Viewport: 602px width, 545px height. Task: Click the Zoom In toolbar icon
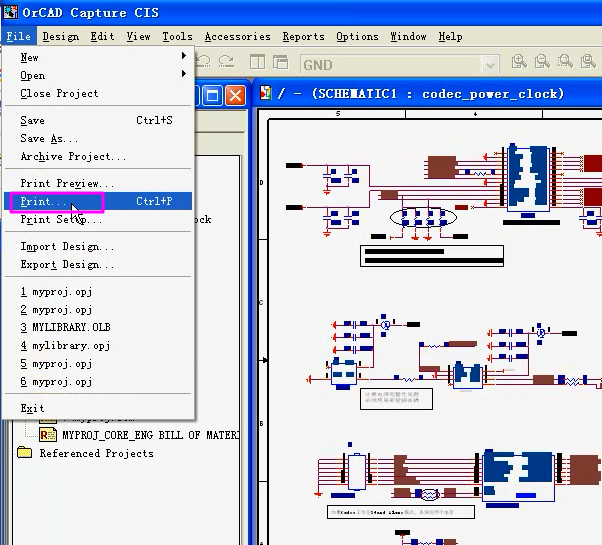(x=519, y=63)
